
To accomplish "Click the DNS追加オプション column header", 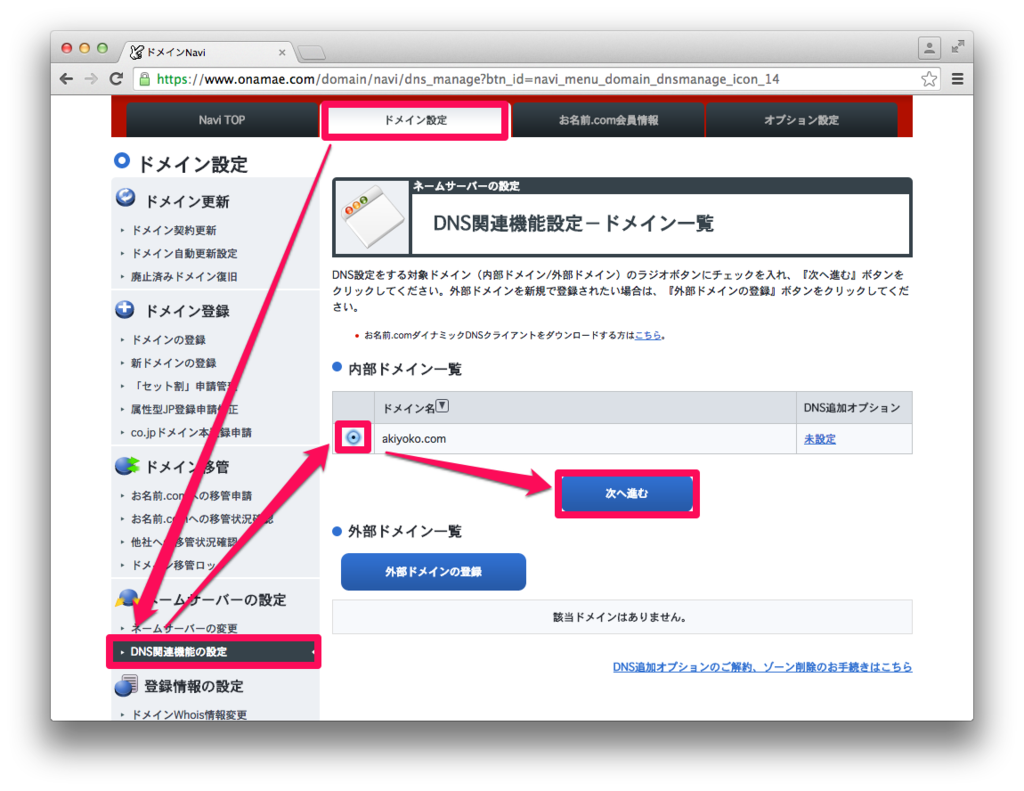I will pyautogui.click(x=852, y=408).
